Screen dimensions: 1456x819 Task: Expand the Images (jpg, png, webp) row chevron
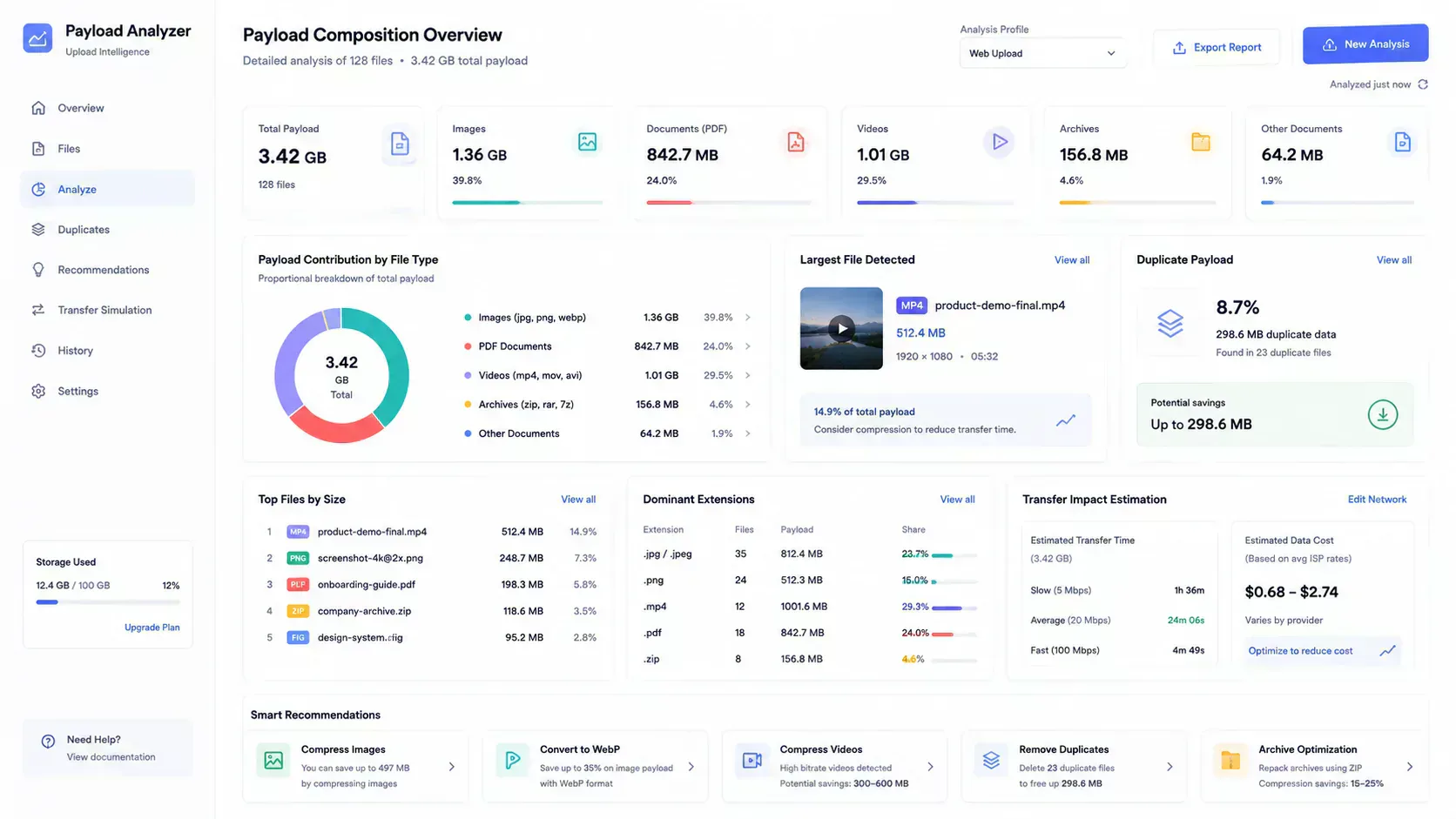coord(748,318)
